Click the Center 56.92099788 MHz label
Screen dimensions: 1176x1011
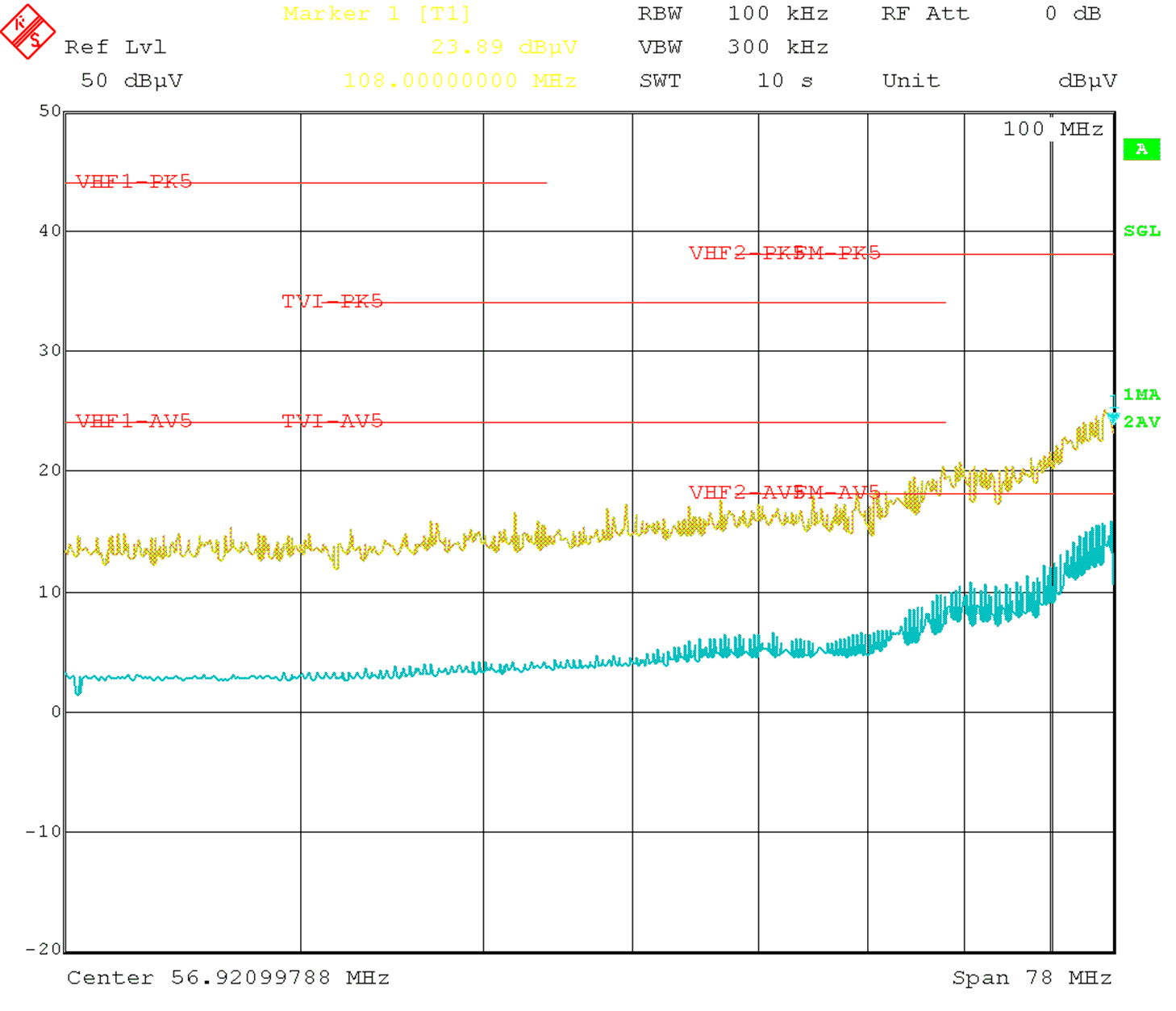pos(228,977)
